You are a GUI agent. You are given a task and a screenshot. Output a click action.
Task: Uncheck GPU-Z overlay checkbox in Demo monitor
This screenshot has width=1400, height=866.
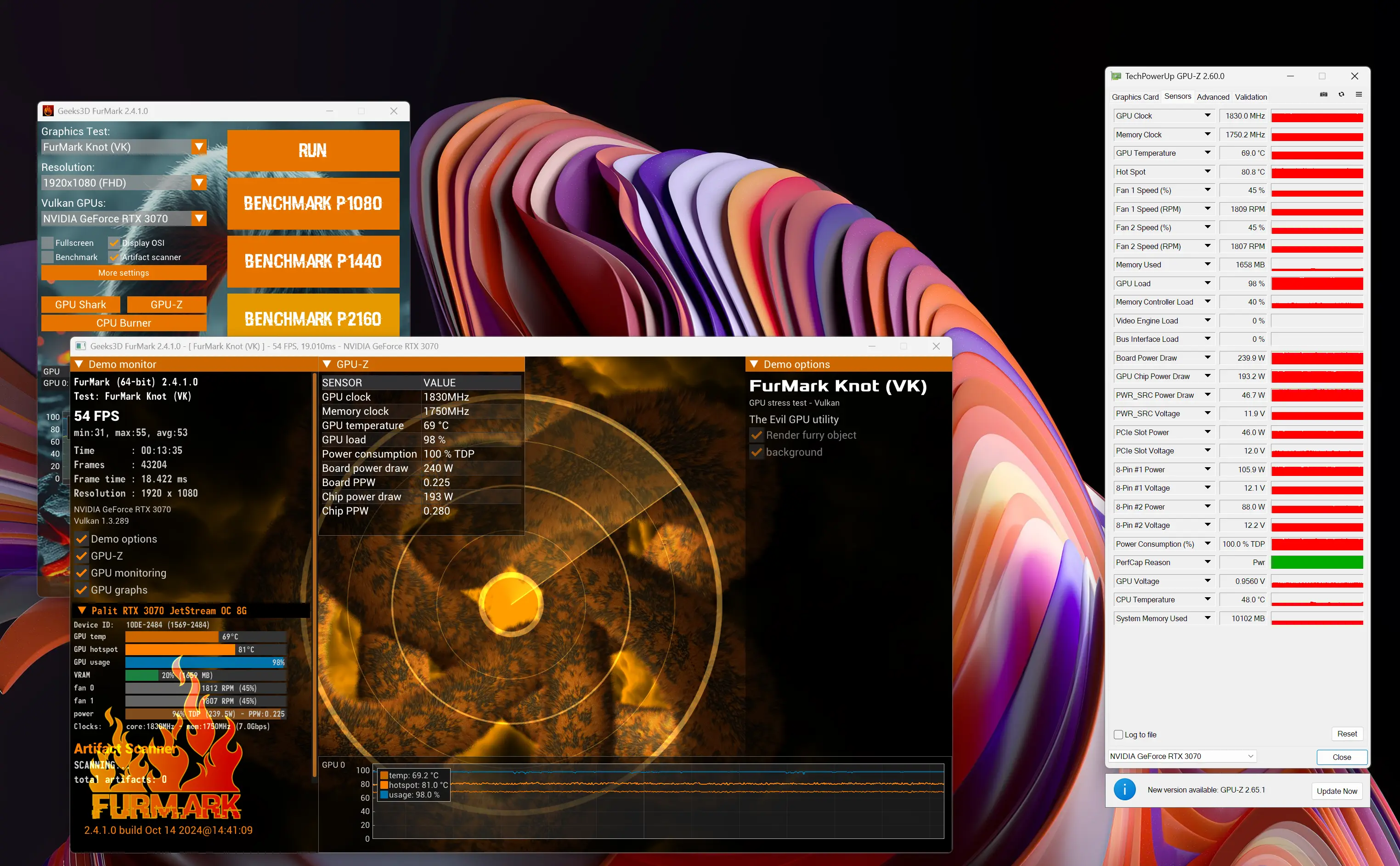pyautogui.click(x=82, y=556)
